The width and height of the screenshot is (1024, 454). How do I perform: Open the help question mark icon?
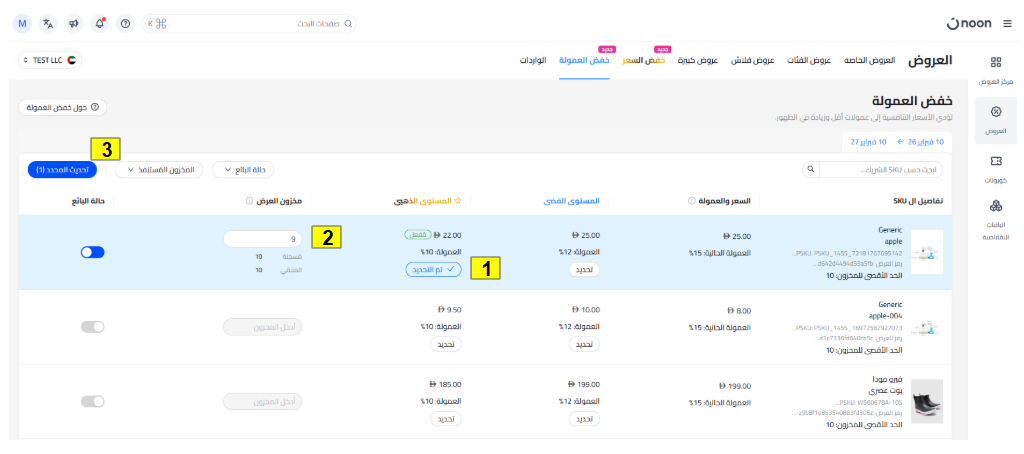[x=125, y=23]
